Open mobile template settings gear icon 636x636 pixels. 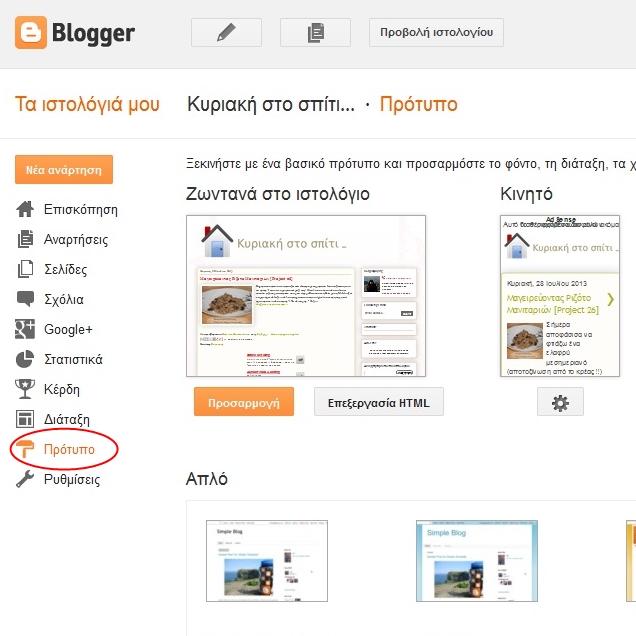point(560,402)
